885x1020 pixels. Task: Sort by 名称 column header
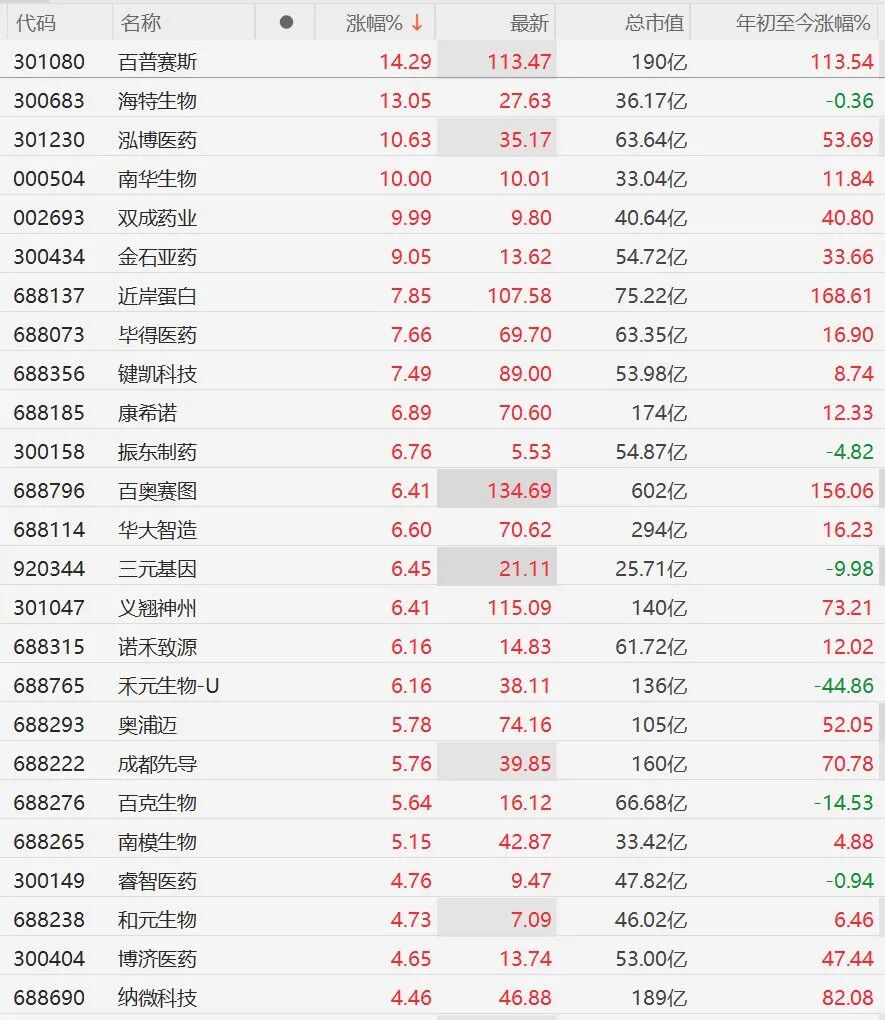pyautogui.click(x=141, y=23)
